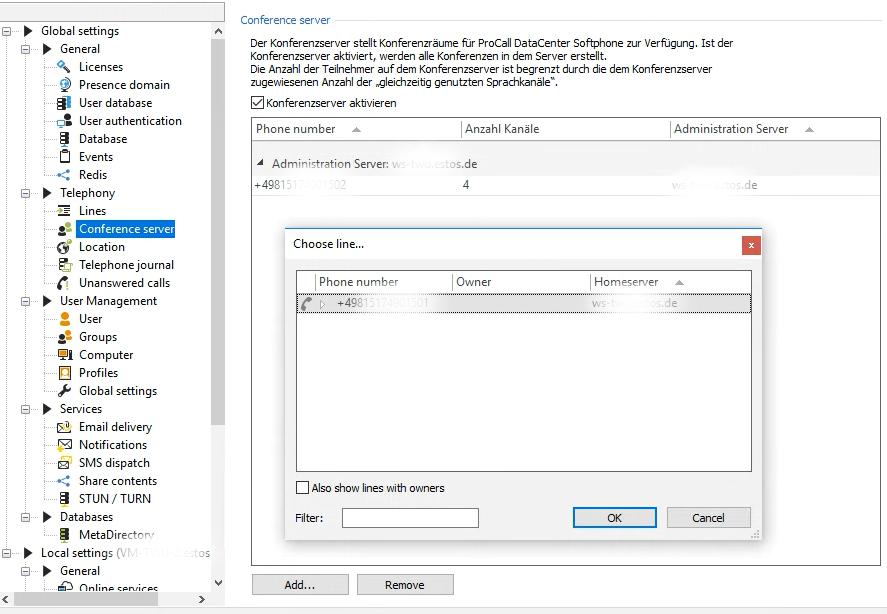Collapse the Administration Server group row
The height and width of the screenshot is (614, 887).
click(x=261, y=163)
